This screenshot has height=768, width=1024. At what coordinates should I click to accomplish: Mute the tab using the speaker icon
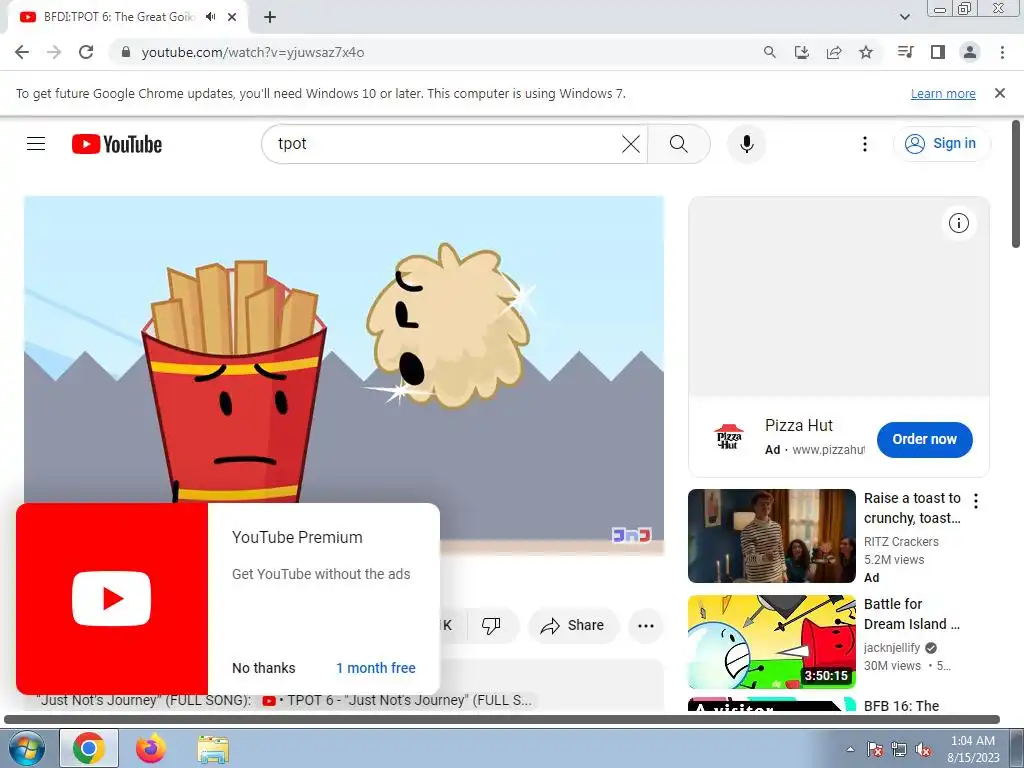coord(210,17)
